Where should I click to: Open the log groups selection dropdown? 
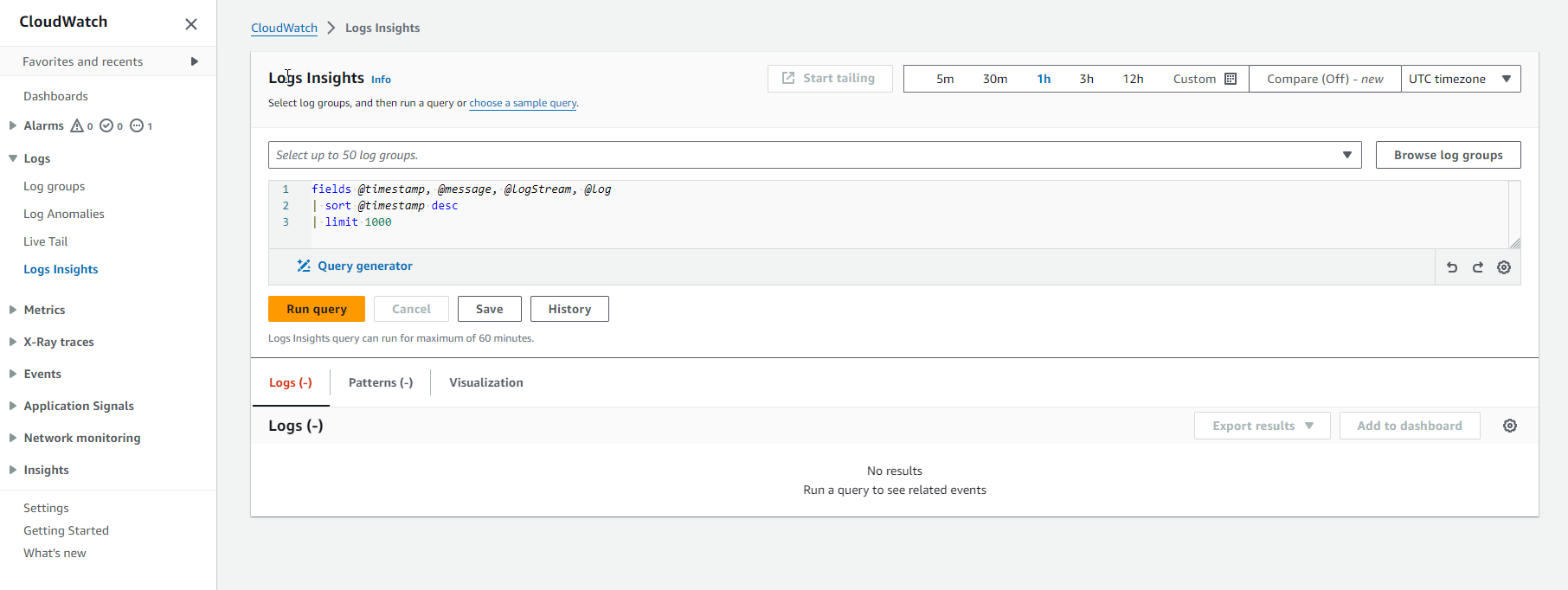pyautogui.click(x=814, y=155)
